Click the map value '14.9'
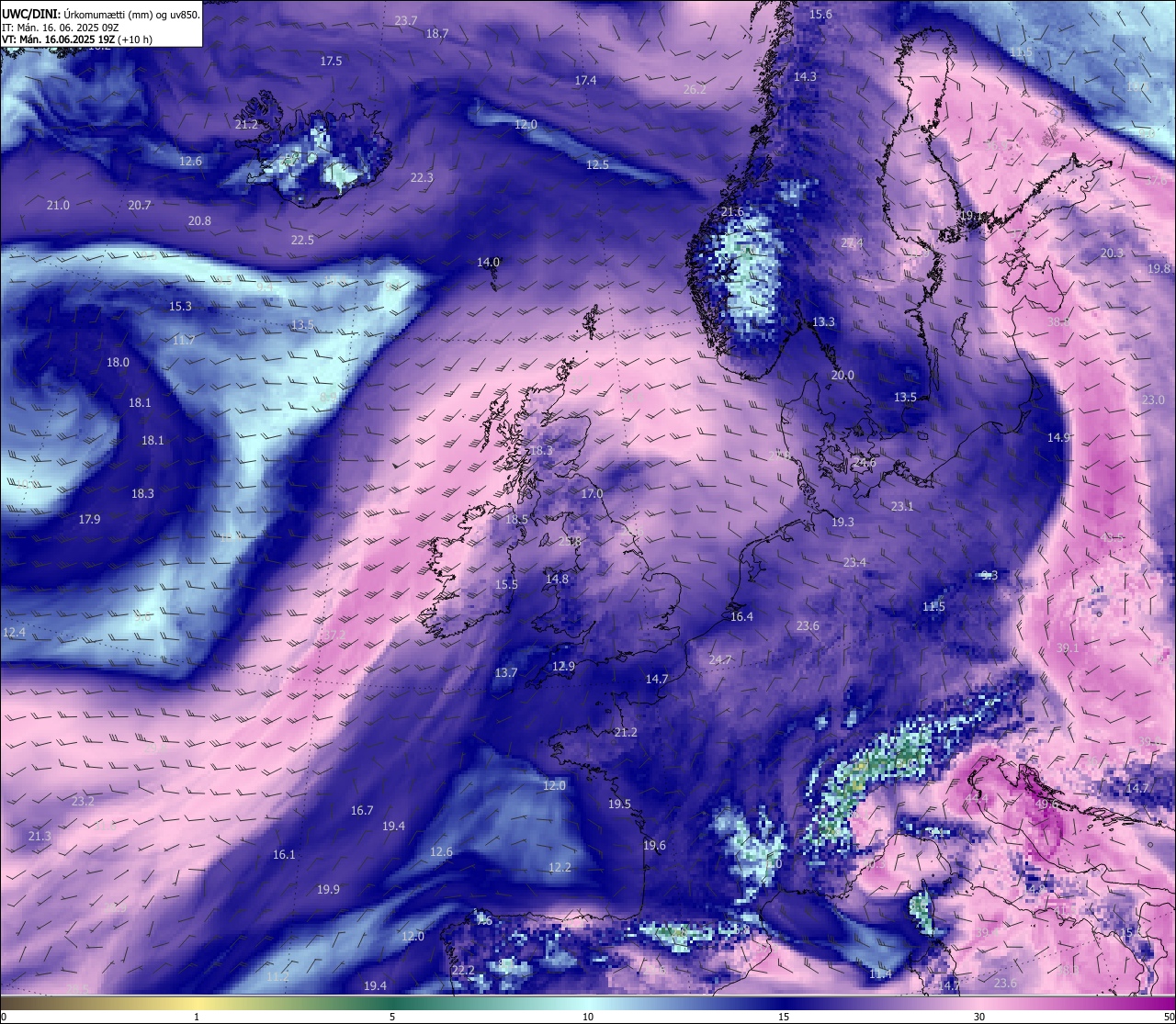 [x=1058, y=437]
